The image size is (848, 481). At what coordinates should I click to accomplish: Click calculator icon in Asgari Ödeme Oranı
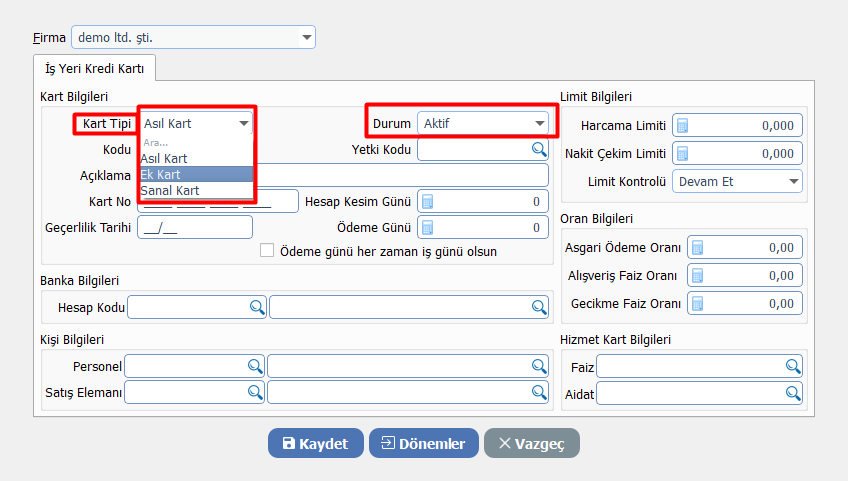click(698, 248)
